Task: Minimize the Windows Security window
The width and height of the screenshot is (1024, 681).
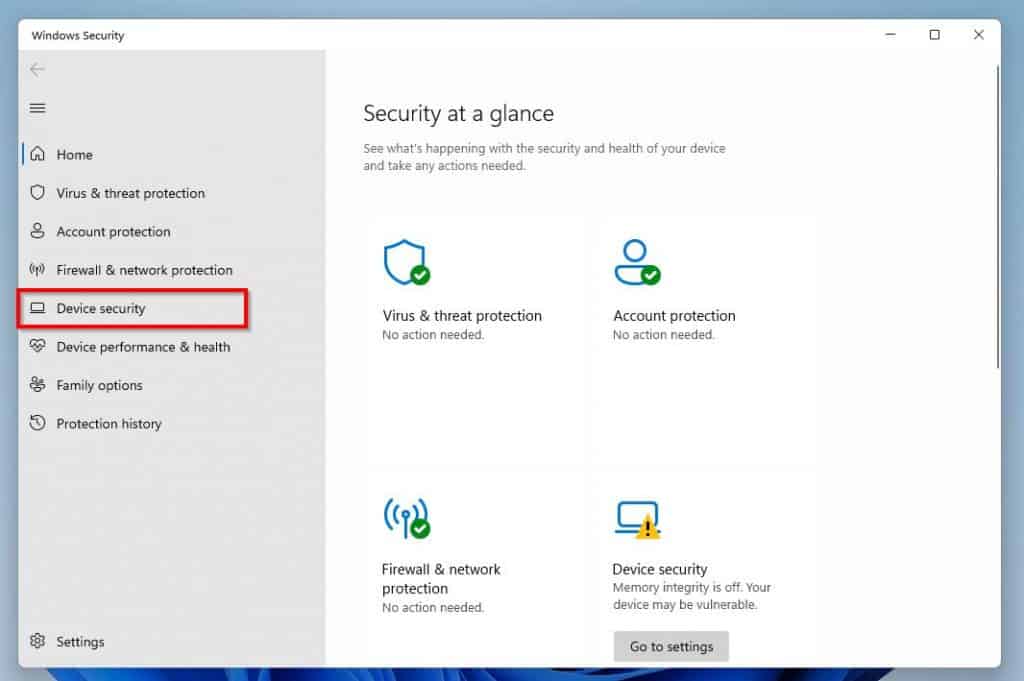Action: point(890,35)
